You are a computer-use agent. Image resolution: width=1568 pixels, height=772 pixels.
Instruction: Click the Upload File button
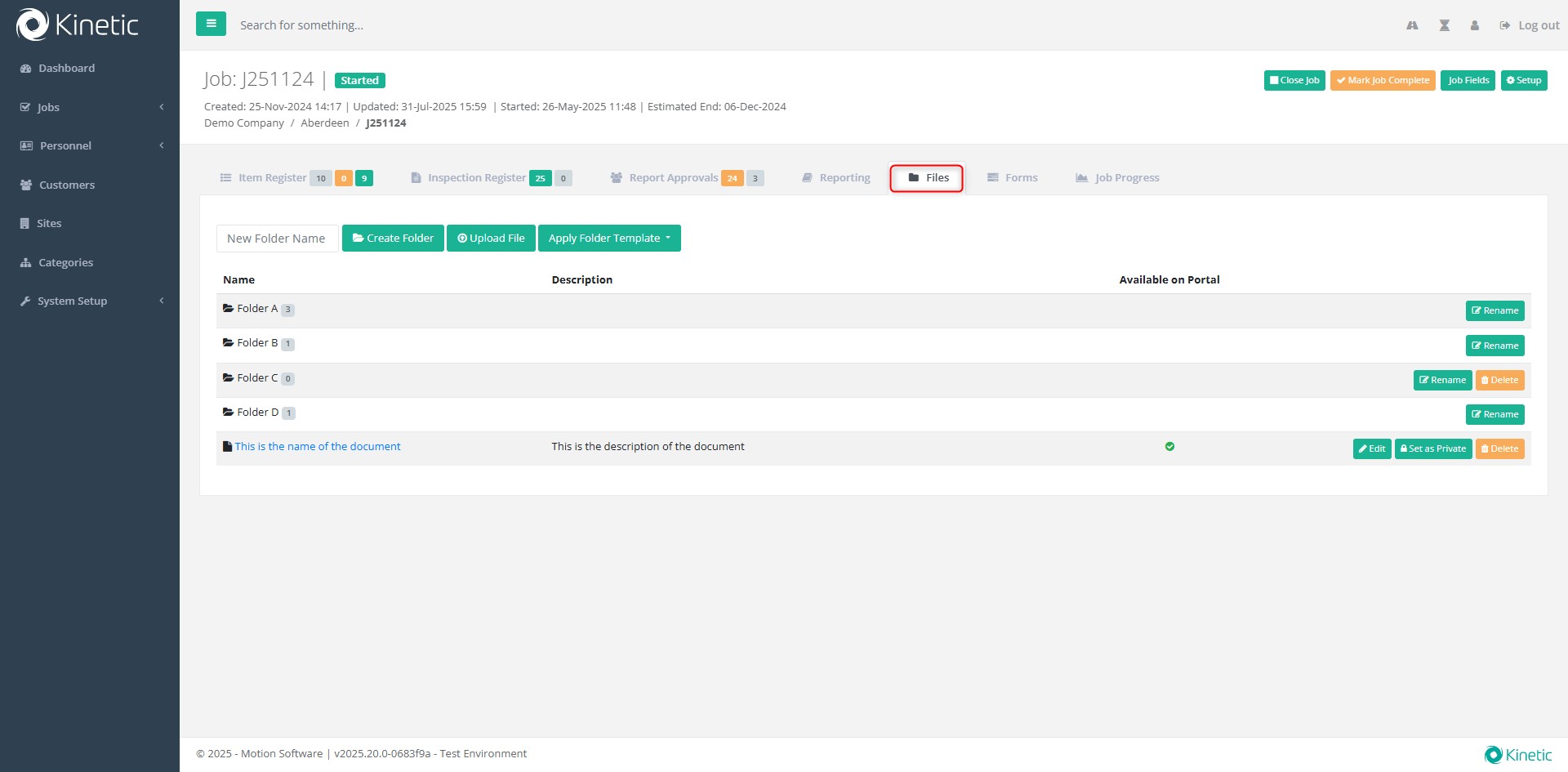tap(491, 239)
